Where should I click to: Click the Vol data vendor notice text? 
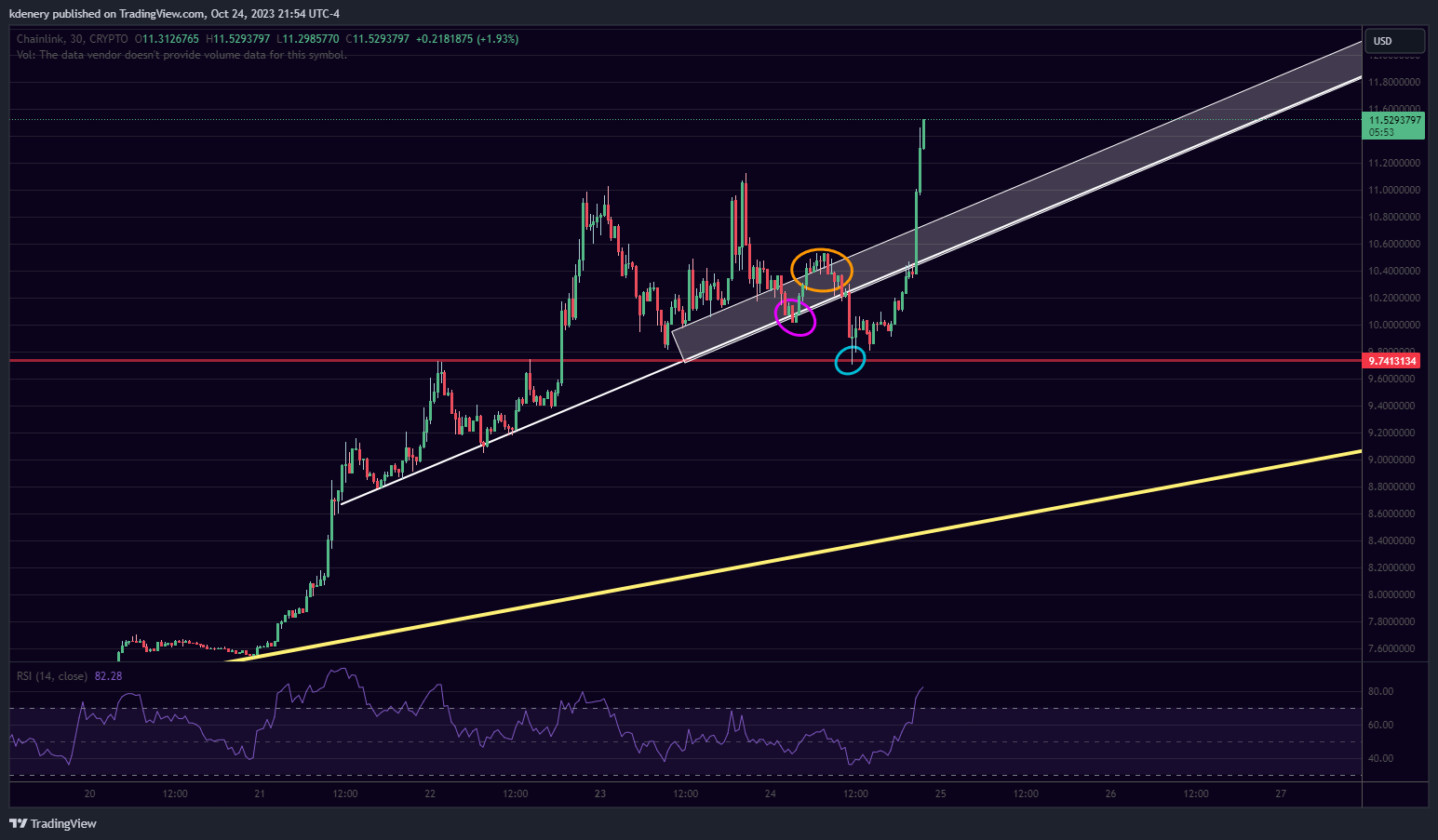181,55
